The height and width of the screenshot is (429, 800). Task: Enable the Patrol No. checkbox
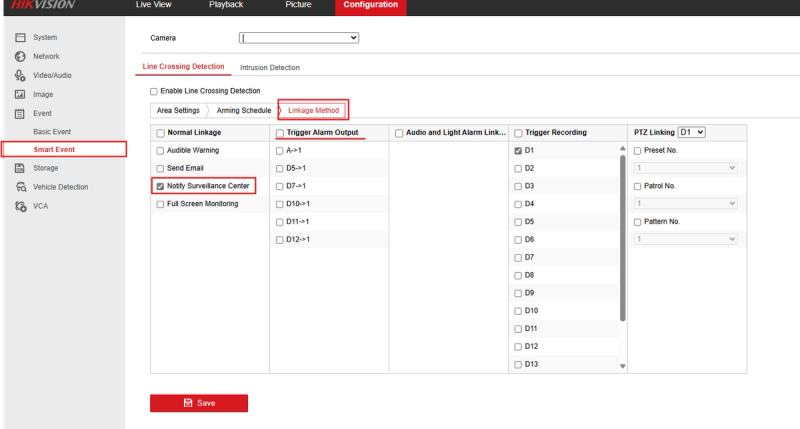pyautogui.click(x=637, y=187)
